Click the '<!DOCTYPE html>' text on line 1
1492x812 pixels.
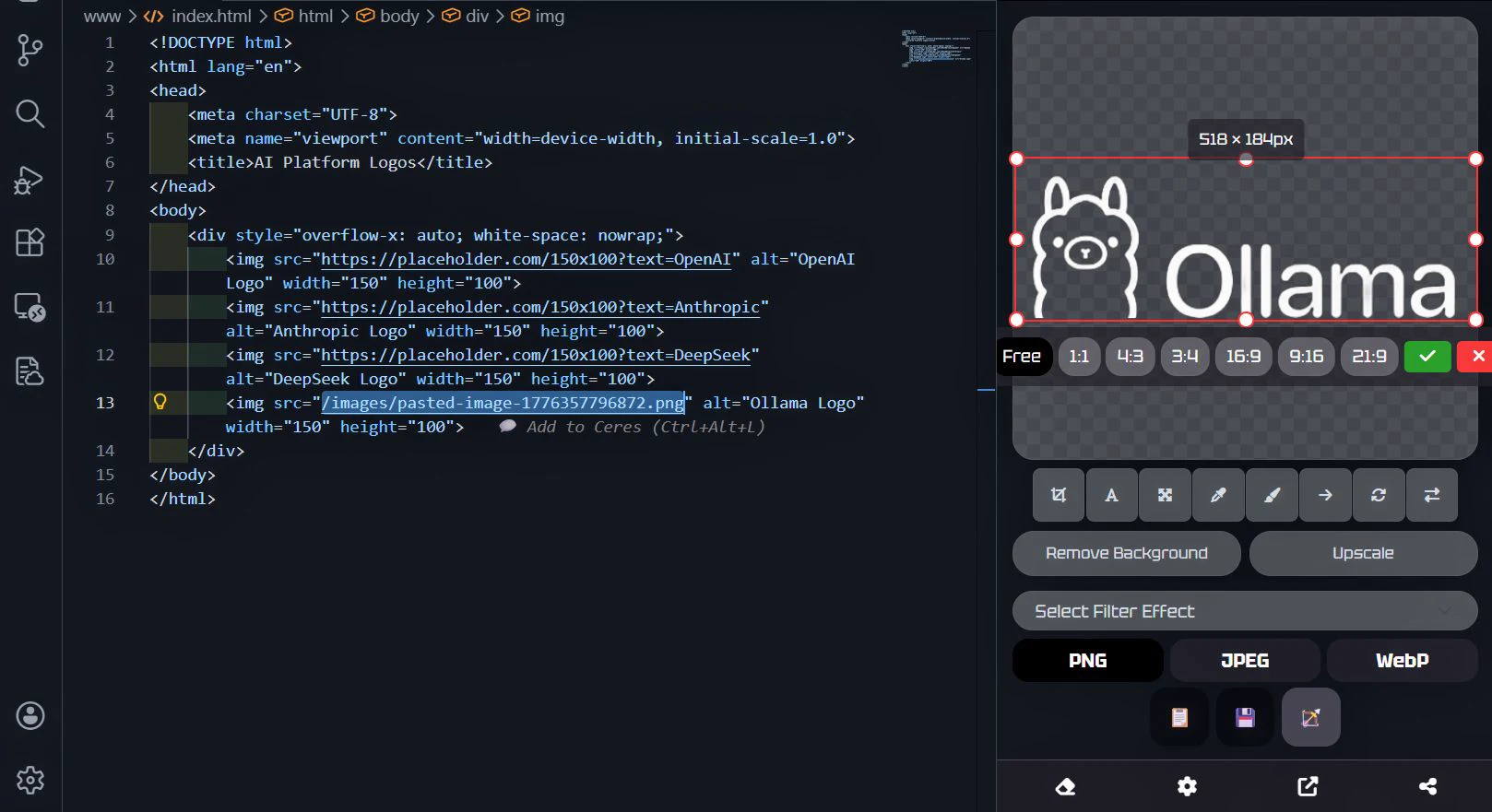(220, 42)
